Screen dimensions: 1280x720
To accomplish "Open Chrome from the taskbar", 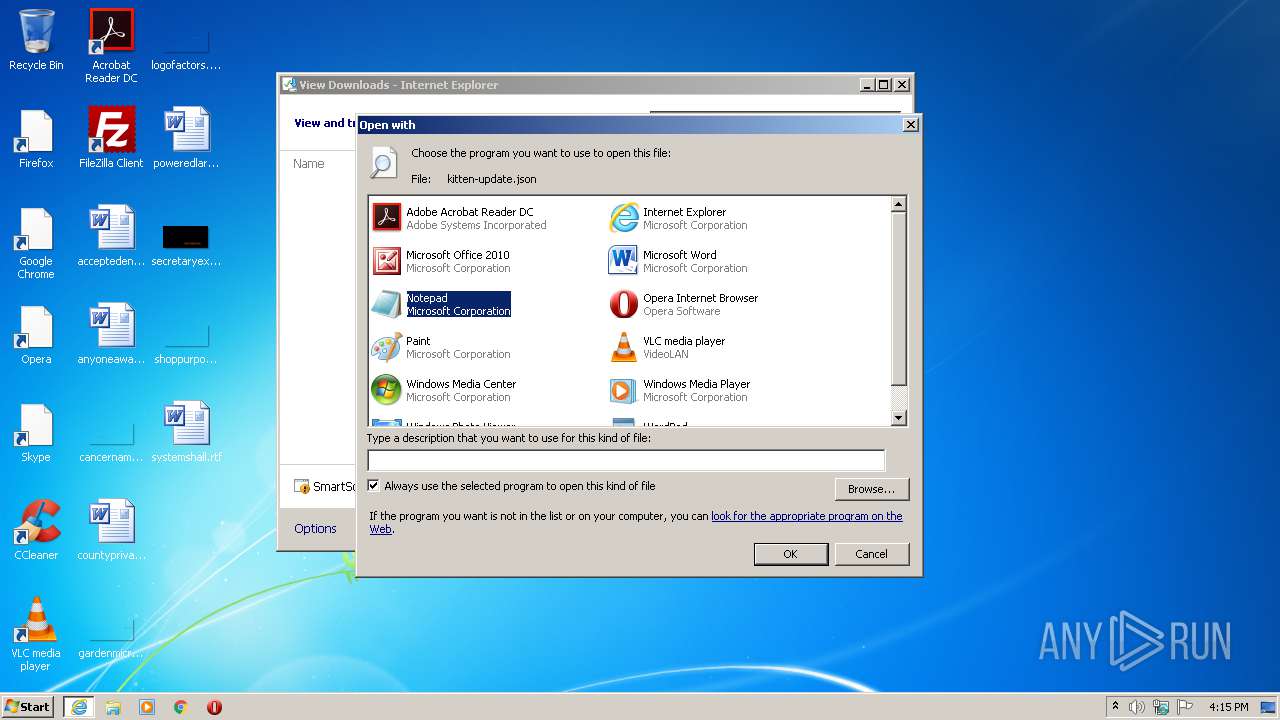I will (x=181, y=706).
